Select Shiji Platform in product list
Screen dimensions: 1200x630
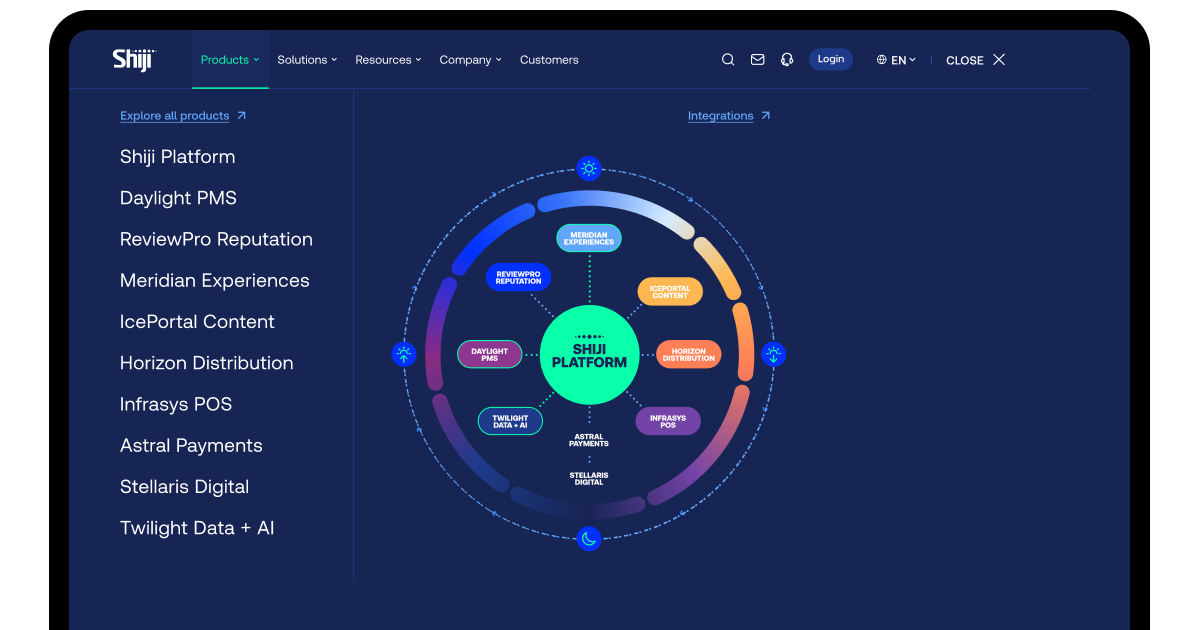(x=178, y=157)
